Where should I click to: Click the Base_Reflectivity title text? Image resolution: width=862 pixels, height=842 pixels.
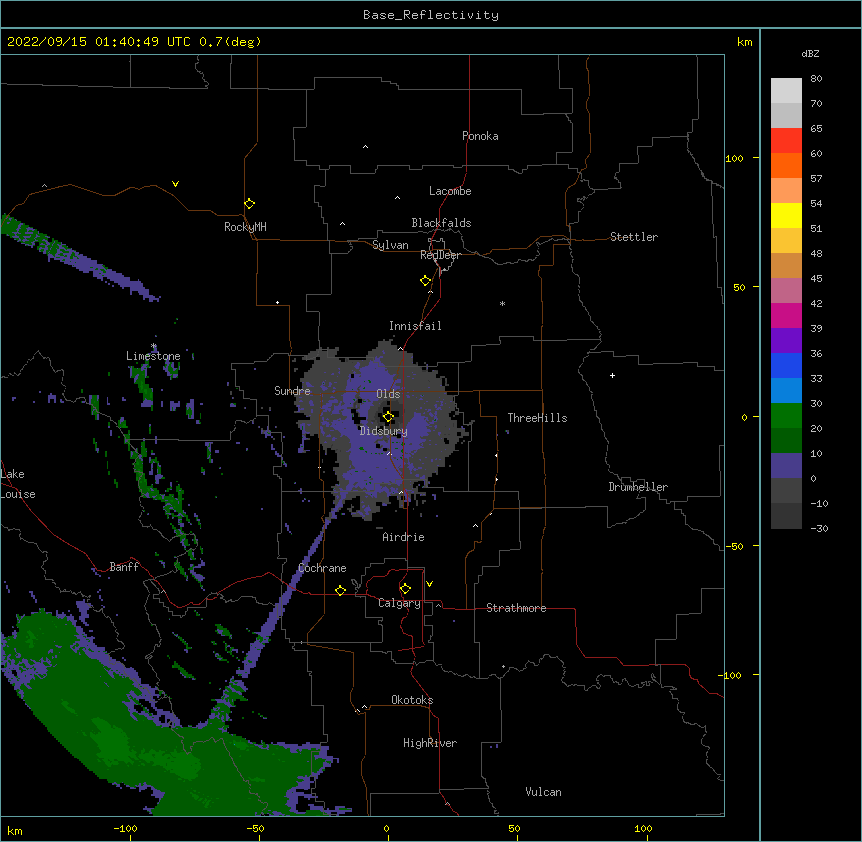coord(431,15)
